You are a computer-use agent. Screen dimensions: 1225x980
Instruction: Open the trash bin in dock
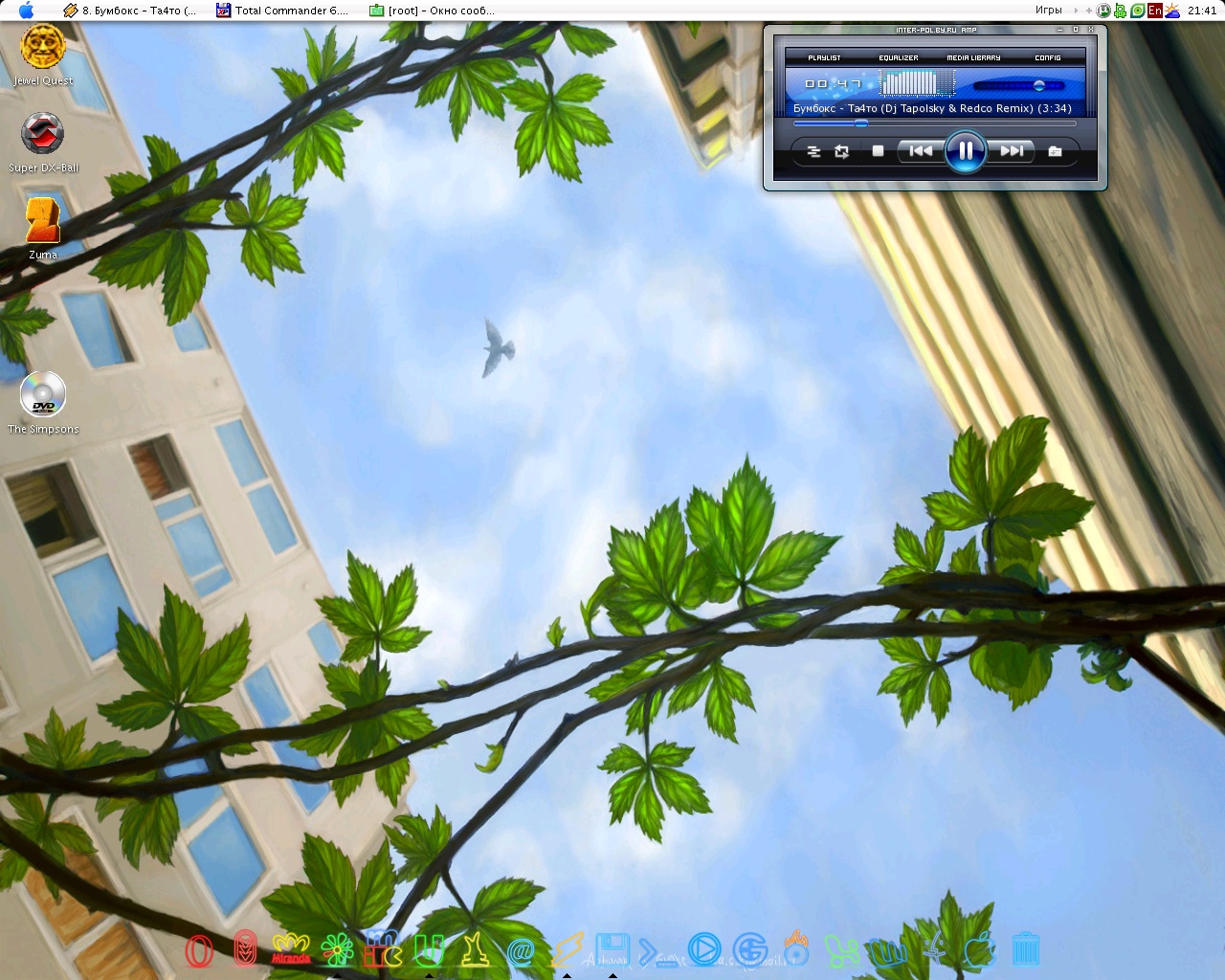pos(1026,949)
